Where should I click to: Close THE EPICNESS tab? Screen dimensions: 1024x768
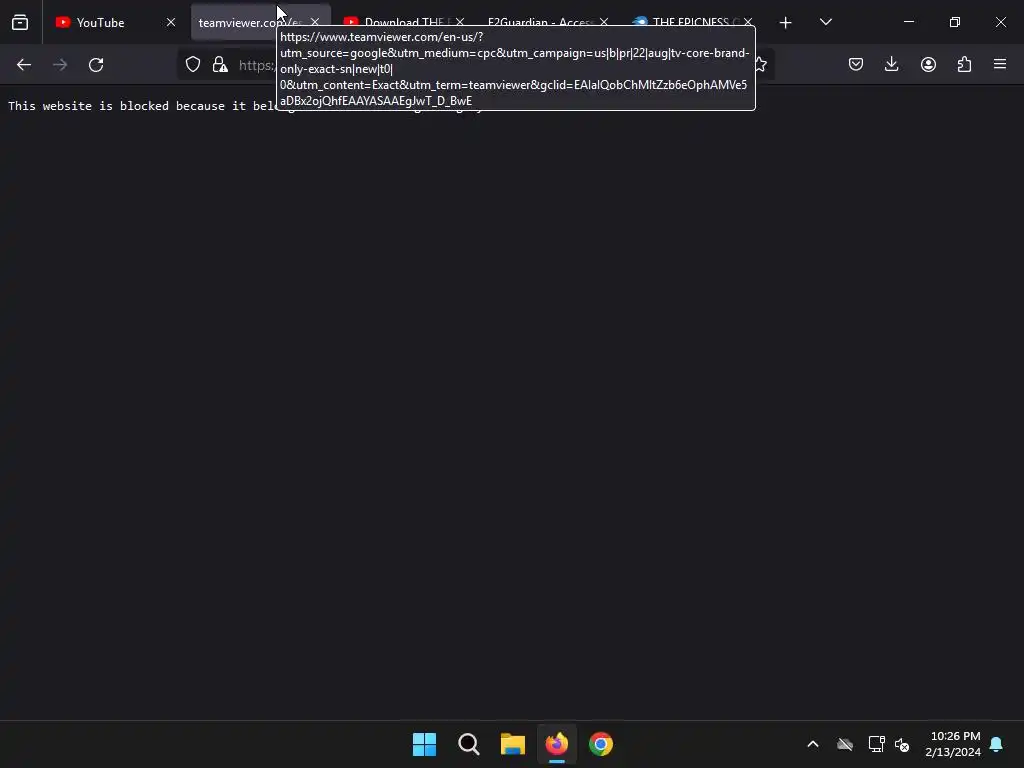tap(748, 22)
